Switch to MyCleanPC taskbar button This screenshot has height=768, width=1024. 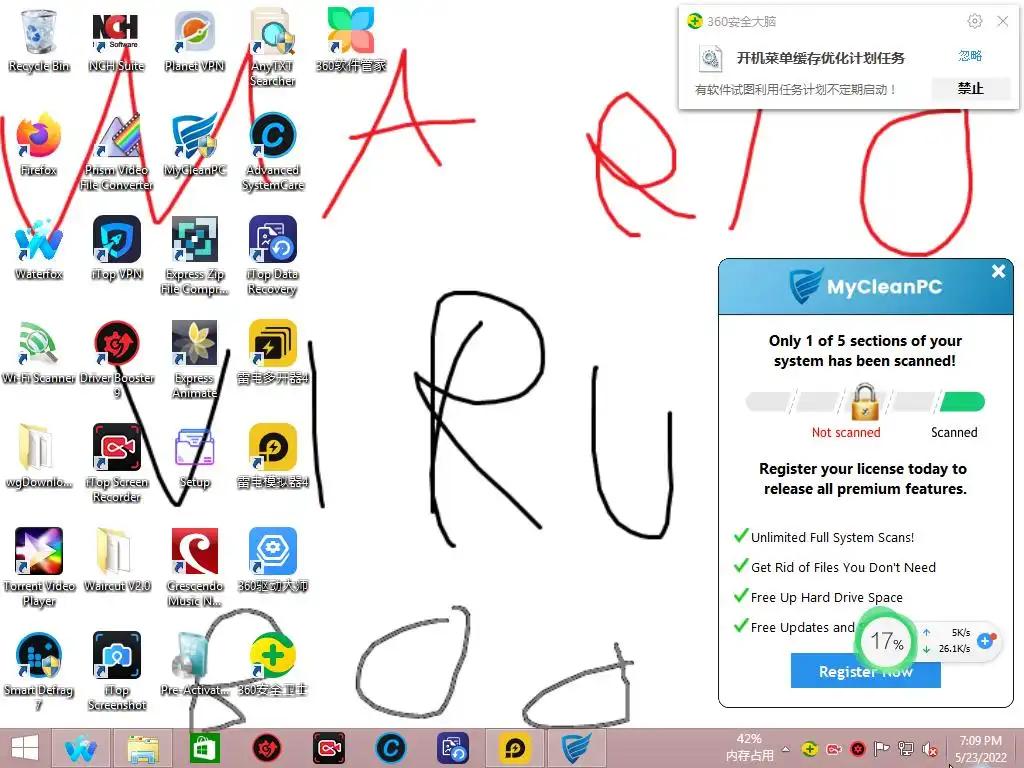576,748
